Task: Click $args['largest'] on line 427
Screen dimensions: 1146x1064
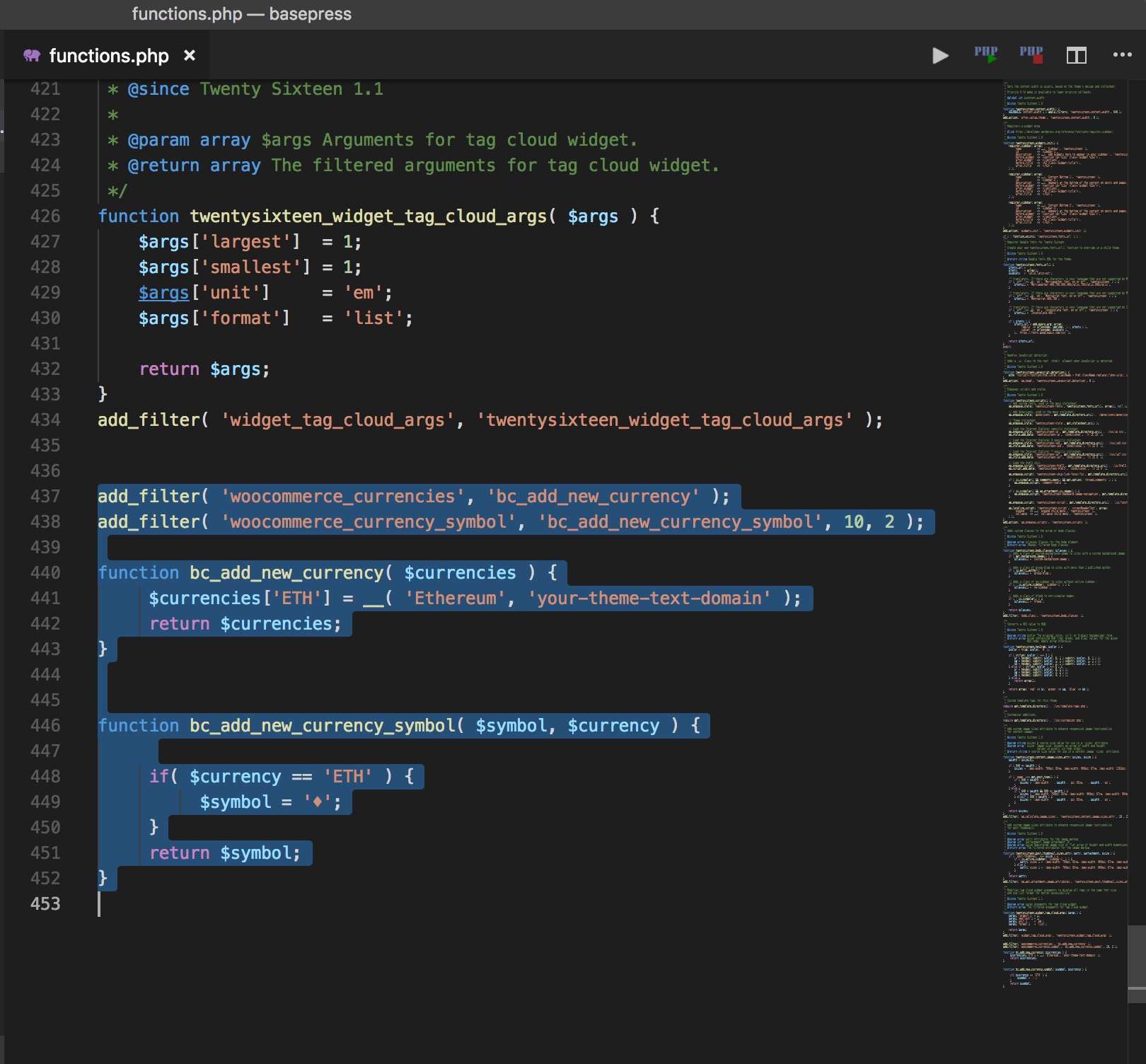Action: point(220,242)
